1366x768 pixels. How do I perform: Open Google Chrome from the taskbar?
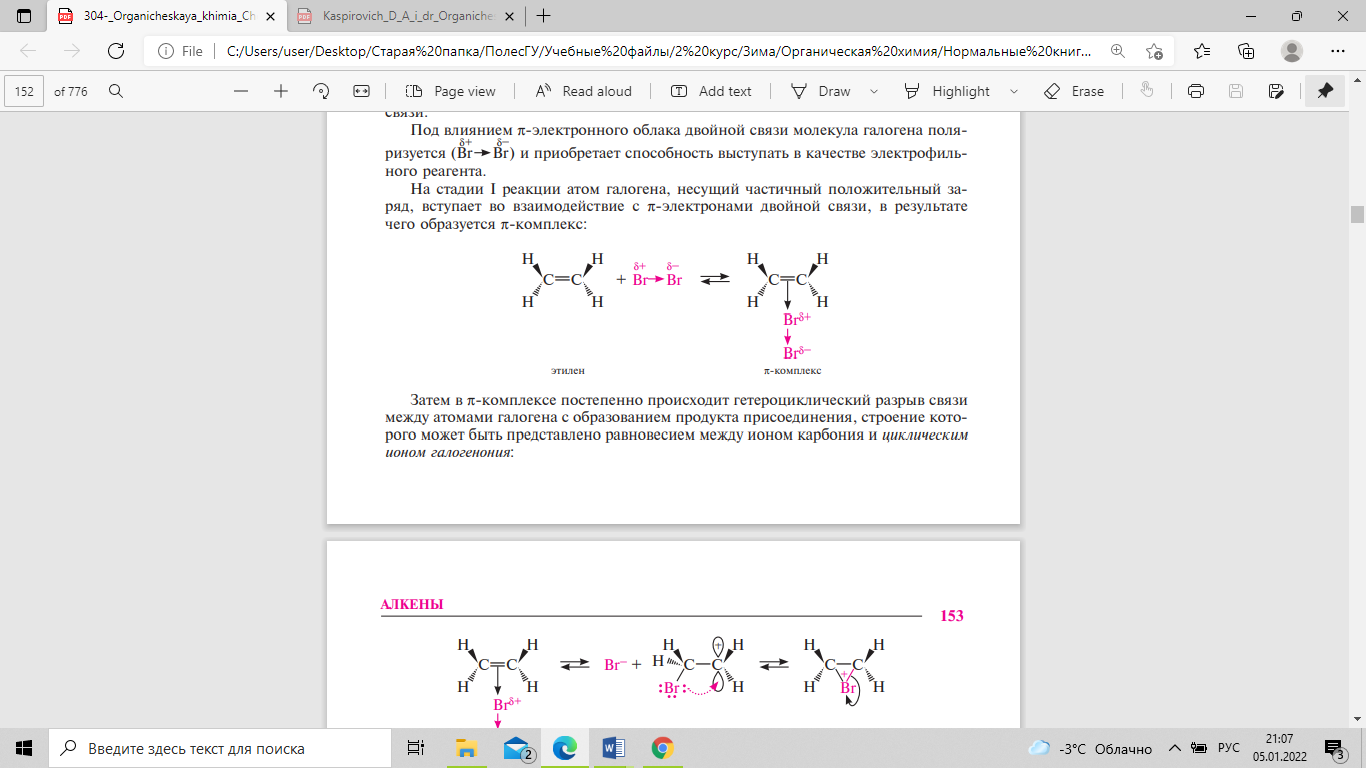(661, 748)
